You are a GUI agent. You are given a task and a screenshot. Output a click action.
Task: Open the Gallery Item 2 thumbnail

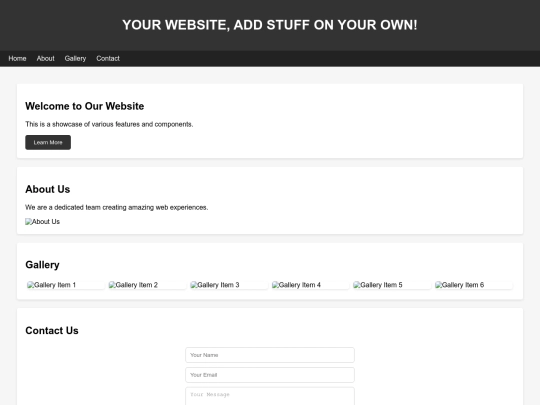147,285
